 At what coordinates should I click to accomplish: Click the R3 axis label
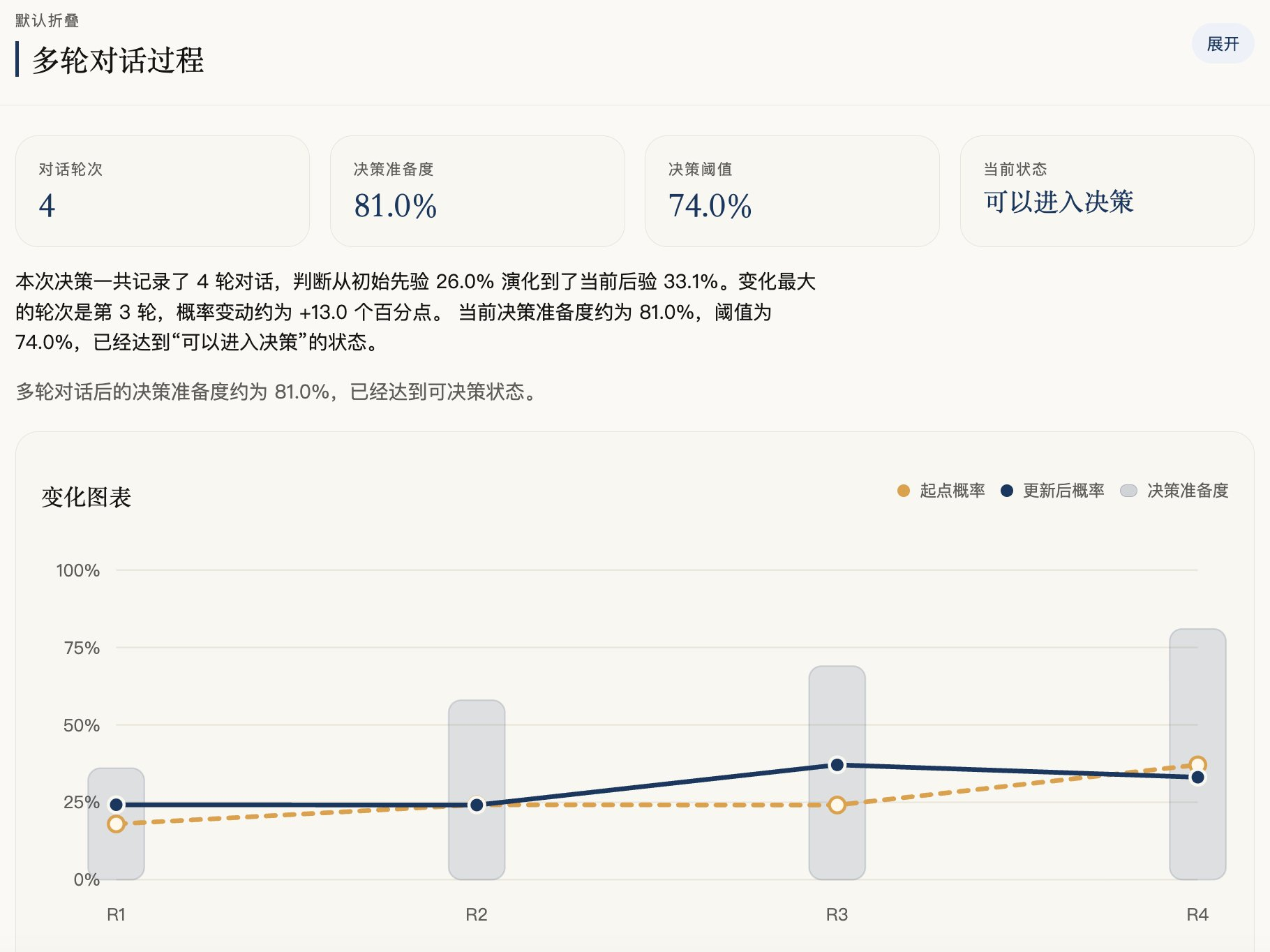pos(837,914)
